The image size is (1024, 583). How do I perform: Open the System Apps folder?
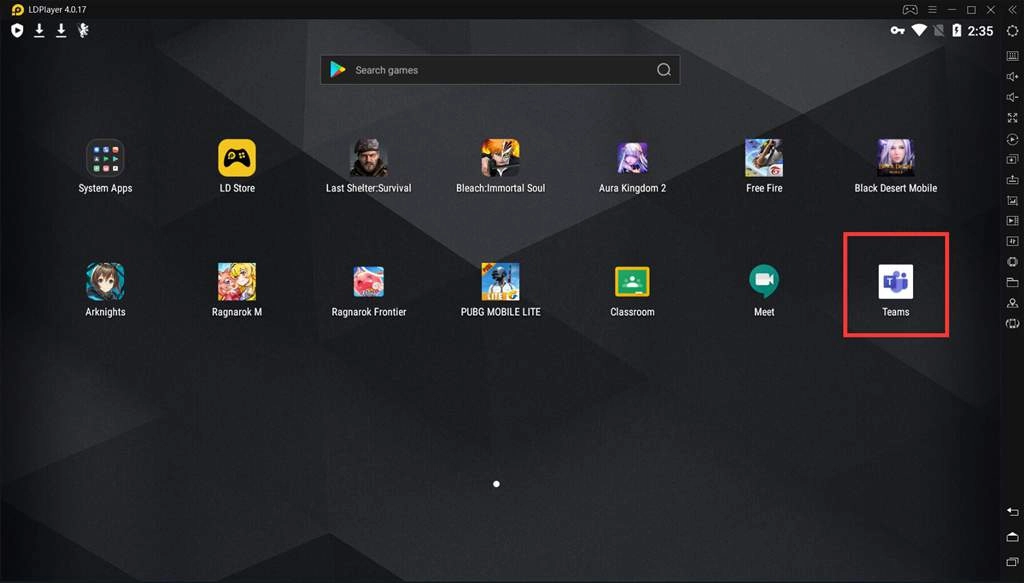click(x=105, y=158)
